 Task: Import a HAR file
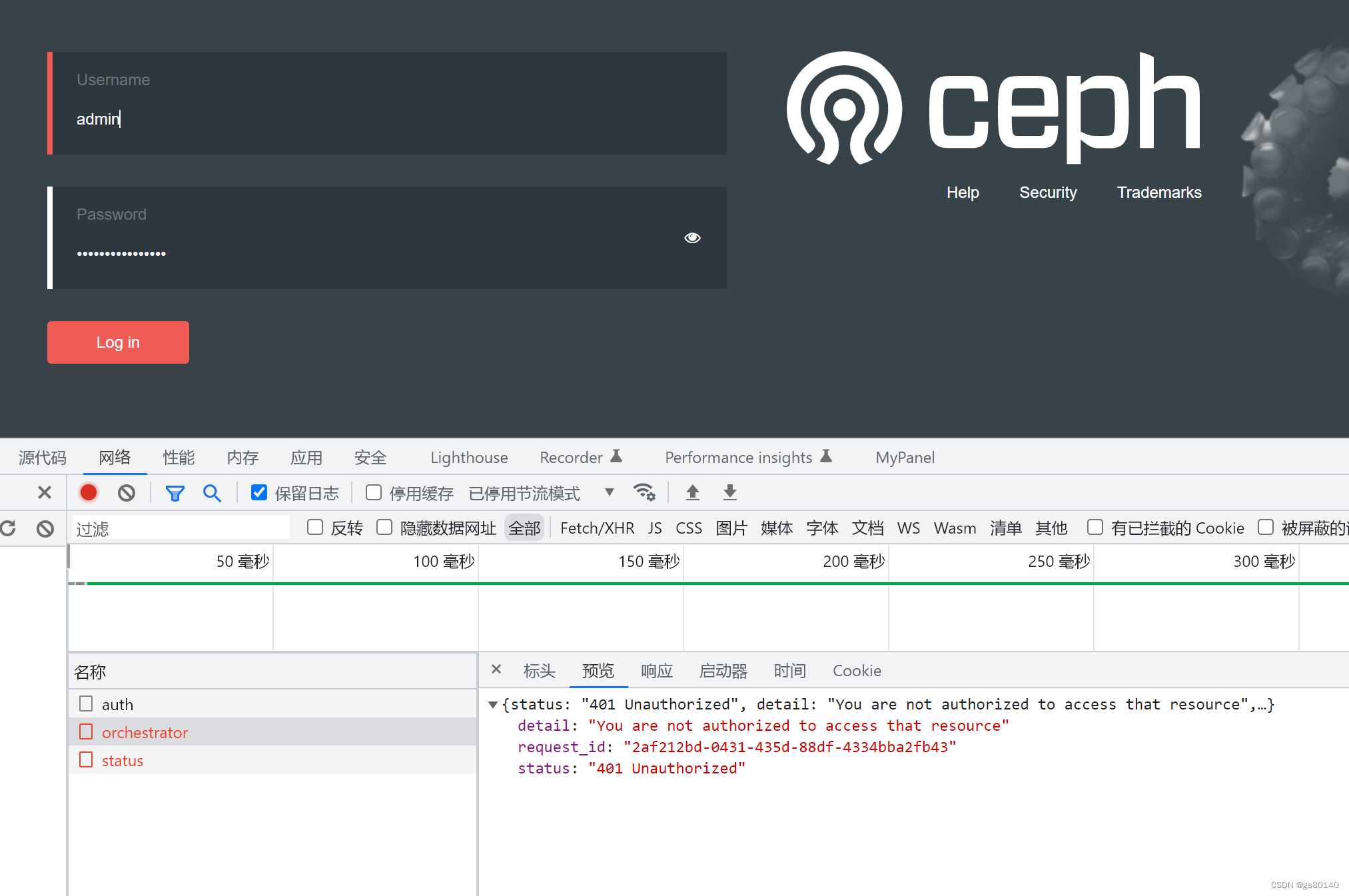pos(692,493)
